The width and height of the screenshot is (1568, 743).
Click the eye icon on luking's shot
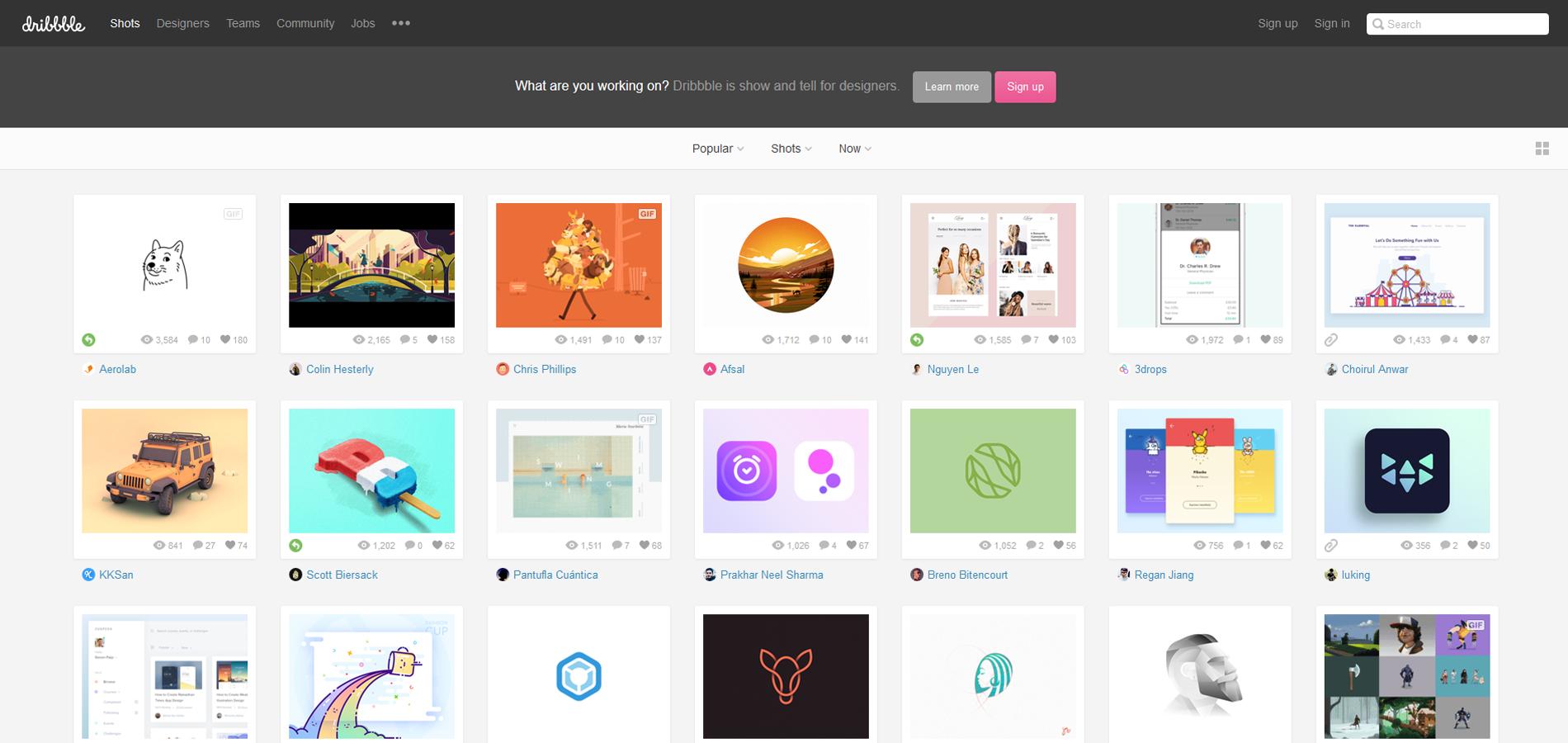click(1407, 545)
